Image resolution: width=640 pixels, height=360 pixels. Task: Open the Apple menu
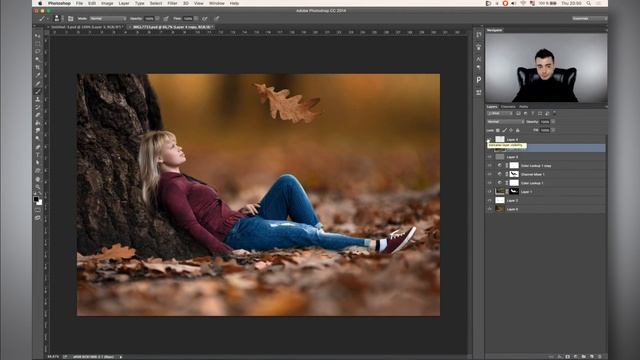click(x=40, y=3)
